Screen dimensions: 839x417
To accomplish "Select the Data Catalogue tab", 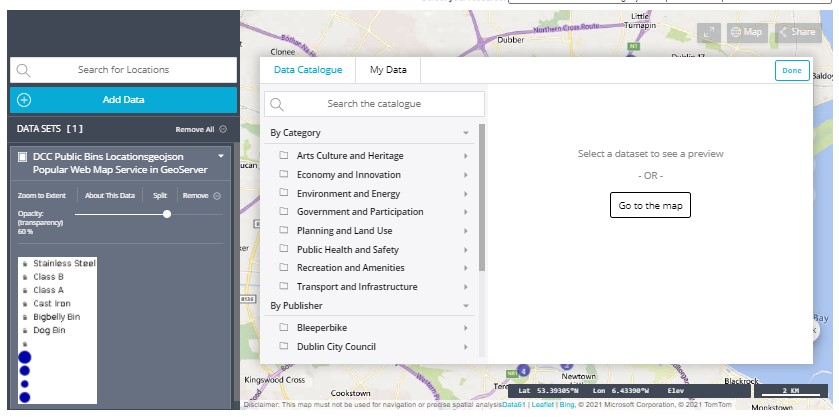I will (307, 70).
